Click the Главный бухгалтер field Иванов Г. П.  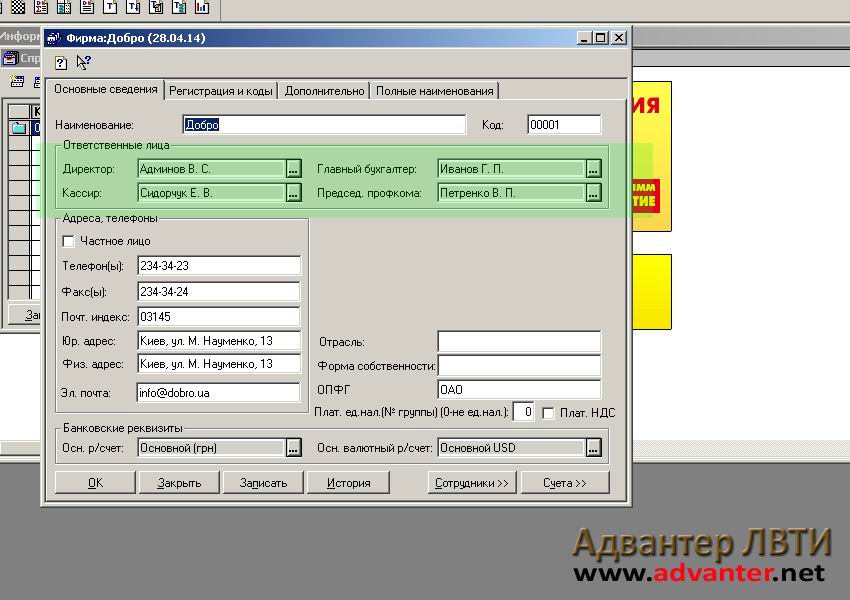[512, 169]
